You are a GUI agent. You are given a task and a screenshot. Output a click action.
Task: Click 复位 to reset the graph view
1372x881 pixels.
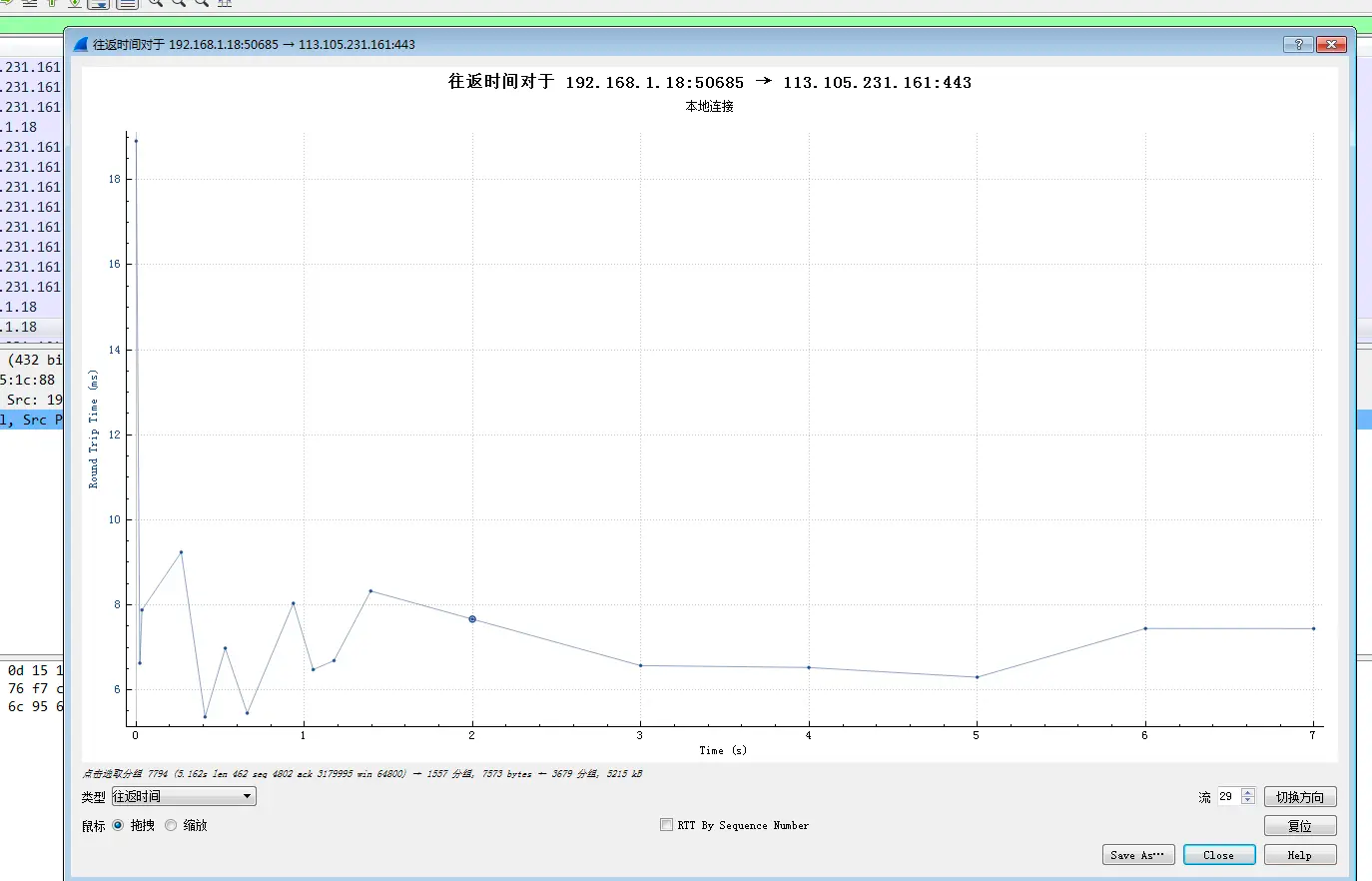pyautogui.click(x=1300, y=825)
